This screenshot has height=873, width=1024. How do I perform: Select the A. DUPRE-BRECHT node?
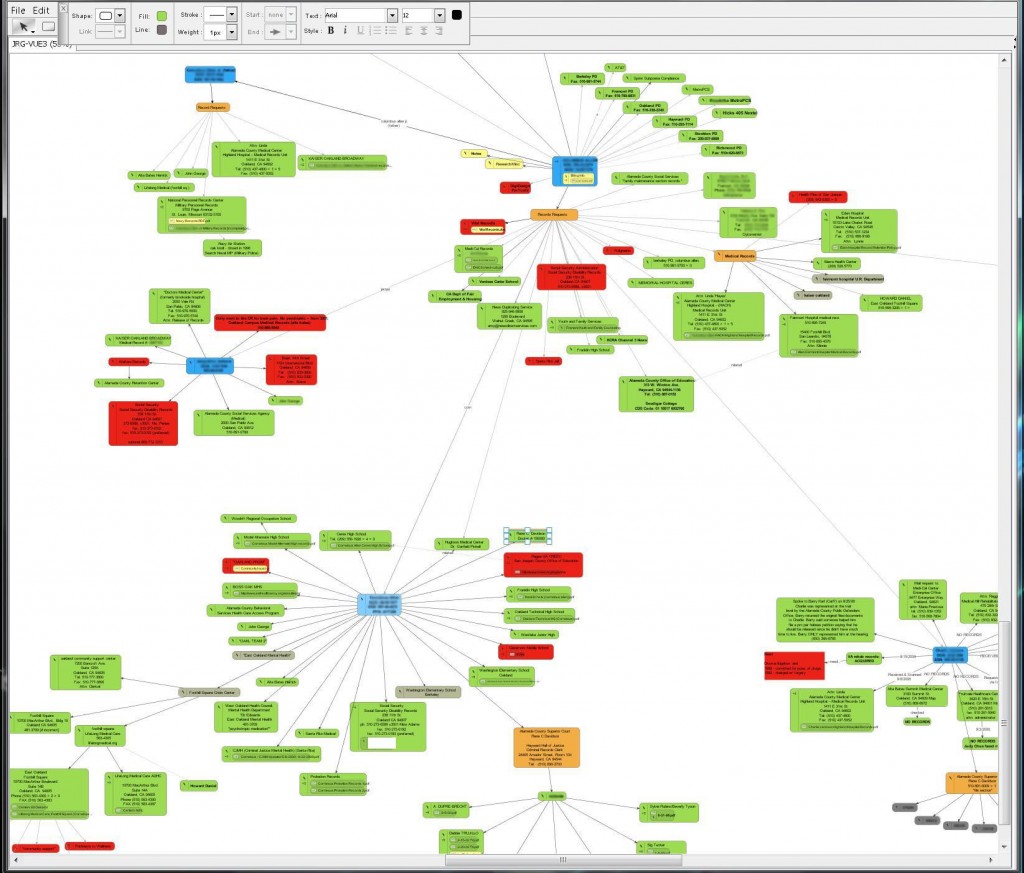(446, 810)
